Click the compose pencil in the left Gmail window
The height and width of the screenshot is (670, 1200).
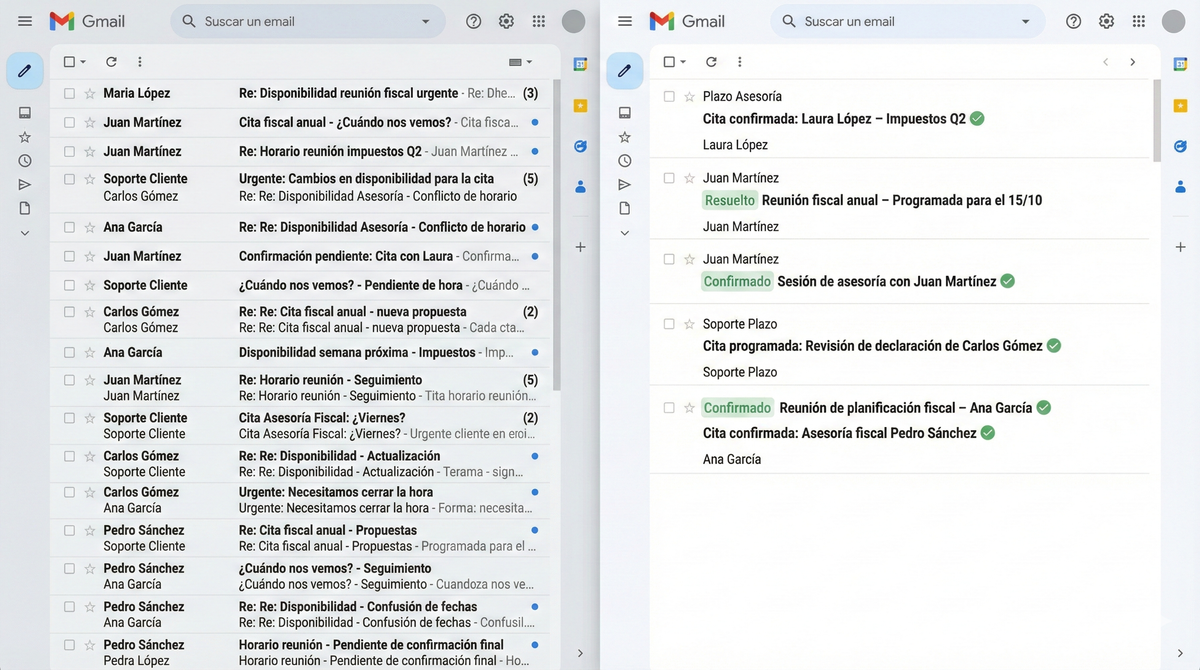point(24,71)
